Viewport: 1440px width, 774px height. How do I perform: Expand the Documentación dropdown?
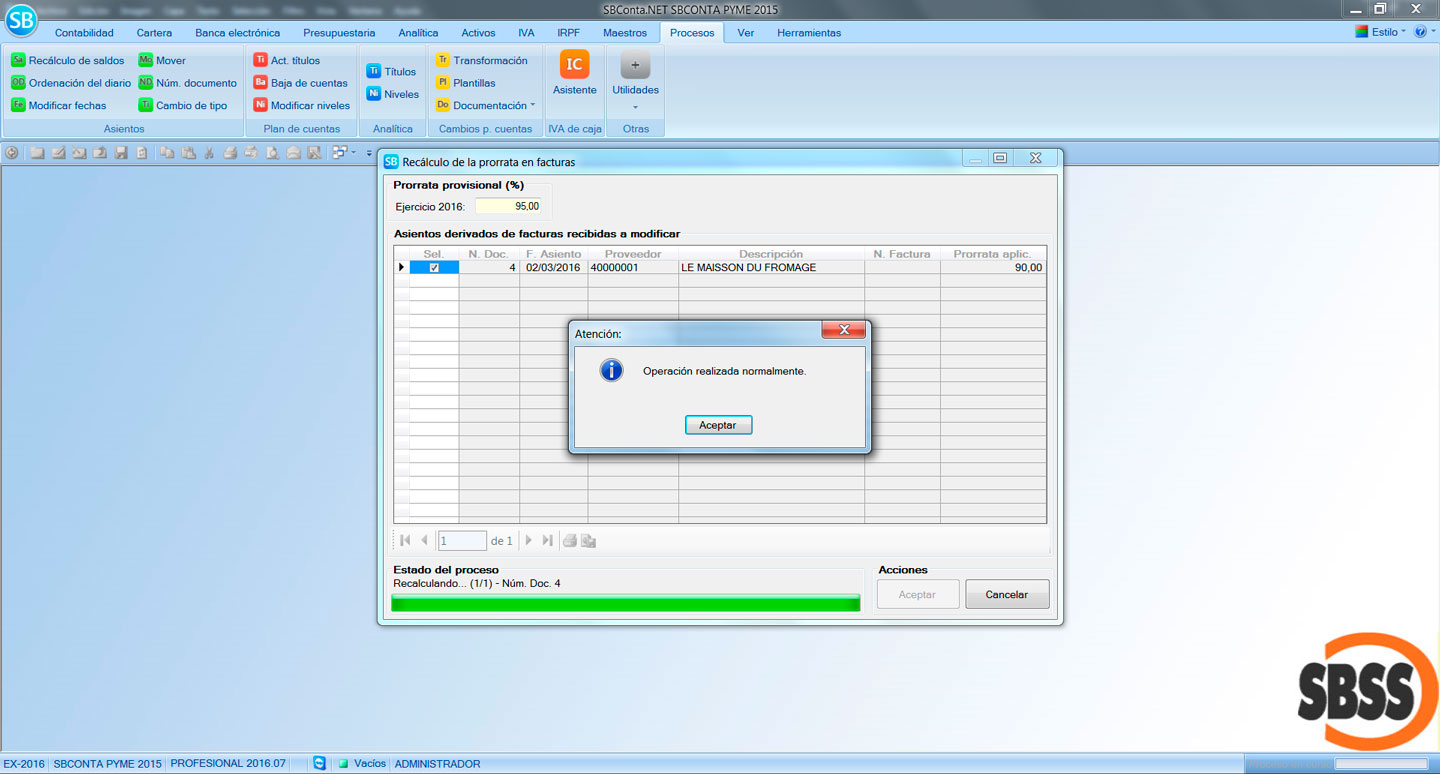pyautogui.click(x=532, y=105)
